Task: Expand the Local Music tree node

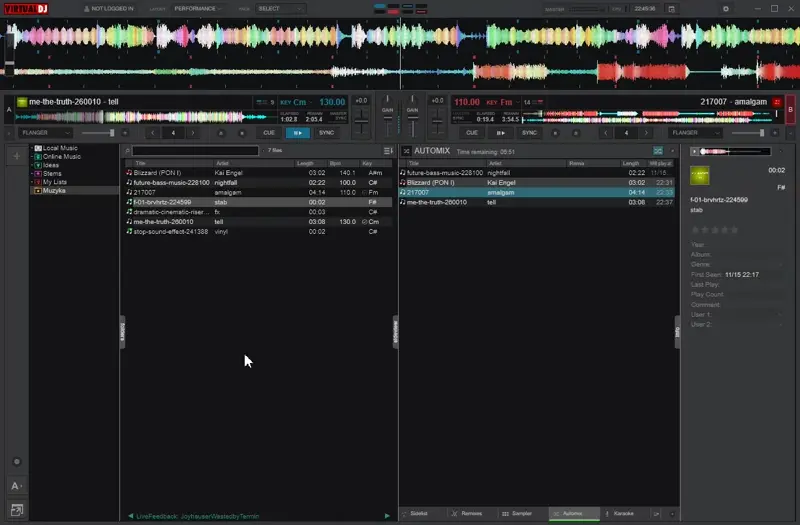Action: coord(32,148)
